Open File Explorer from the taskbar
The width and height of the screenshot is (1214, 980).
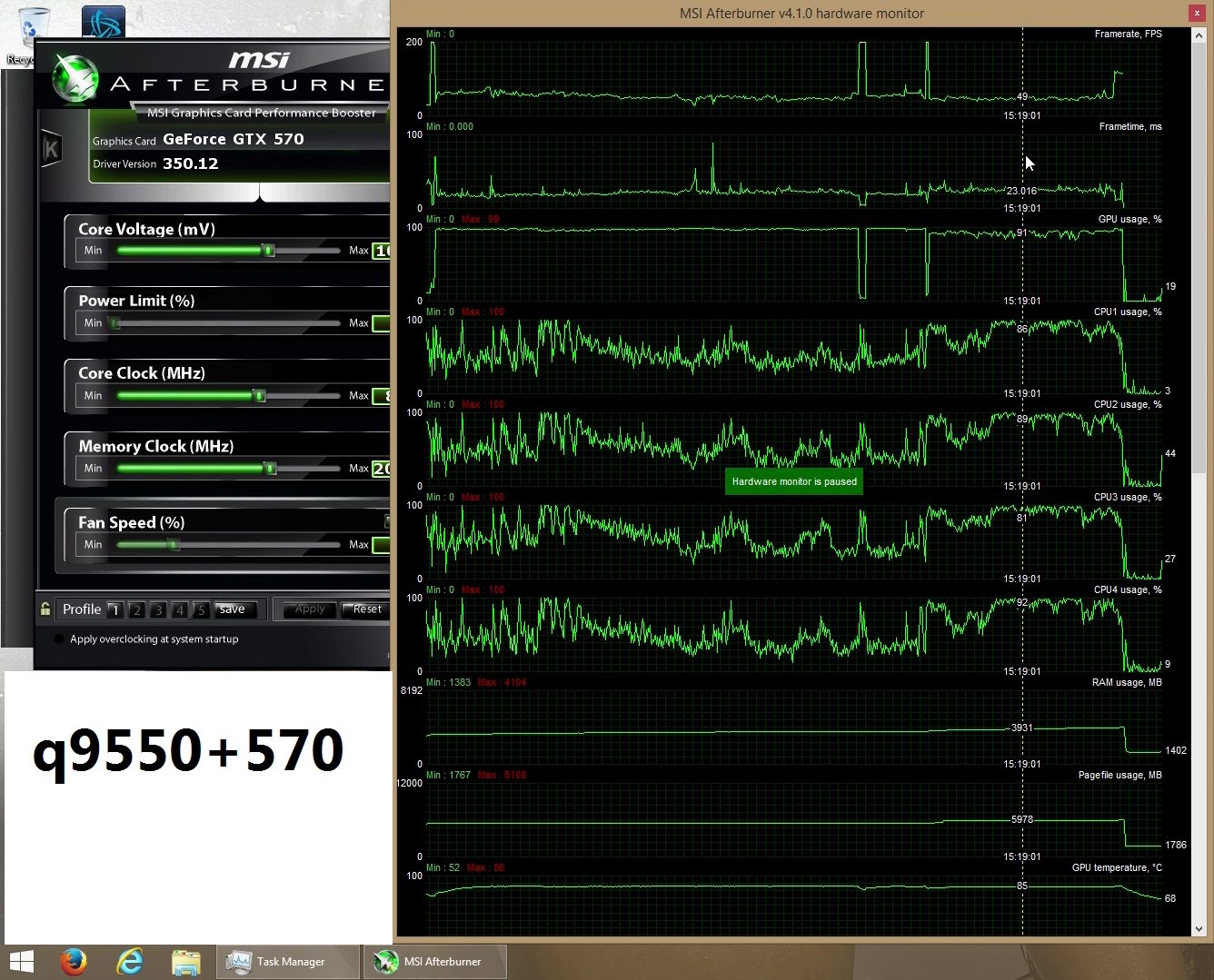[186, 962]
